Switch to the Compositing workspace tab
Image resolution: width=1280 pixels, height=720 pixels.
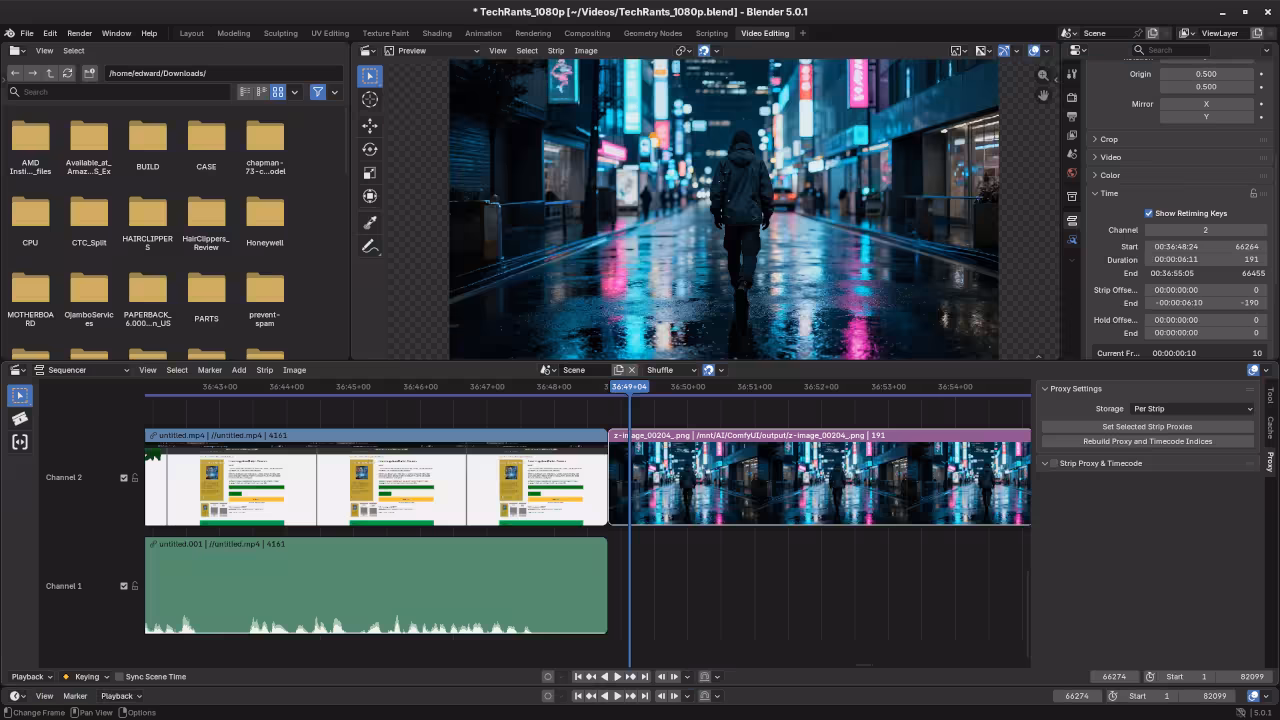pyautogui.click(x=587, y=33)
